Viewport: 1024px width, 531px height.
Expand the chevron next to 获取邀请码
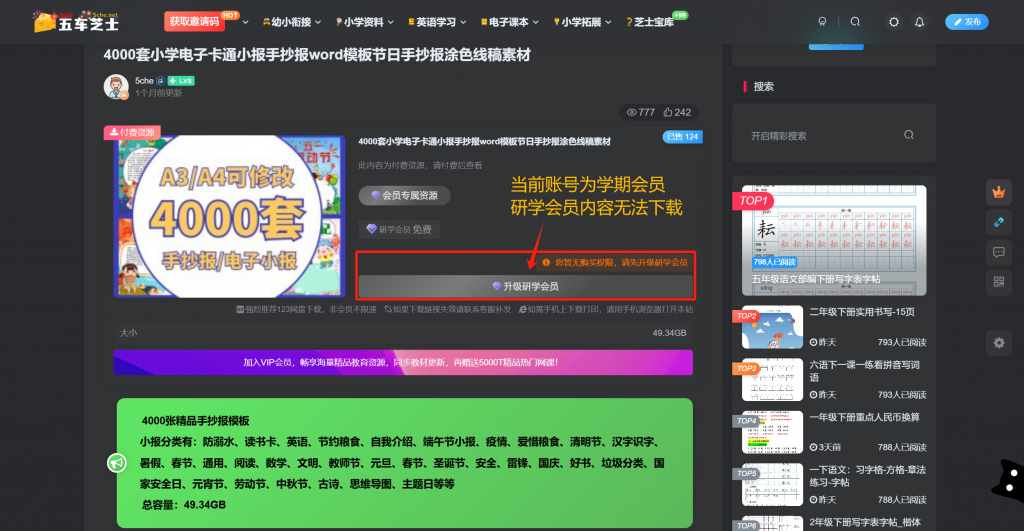click(x=246, y=22)
